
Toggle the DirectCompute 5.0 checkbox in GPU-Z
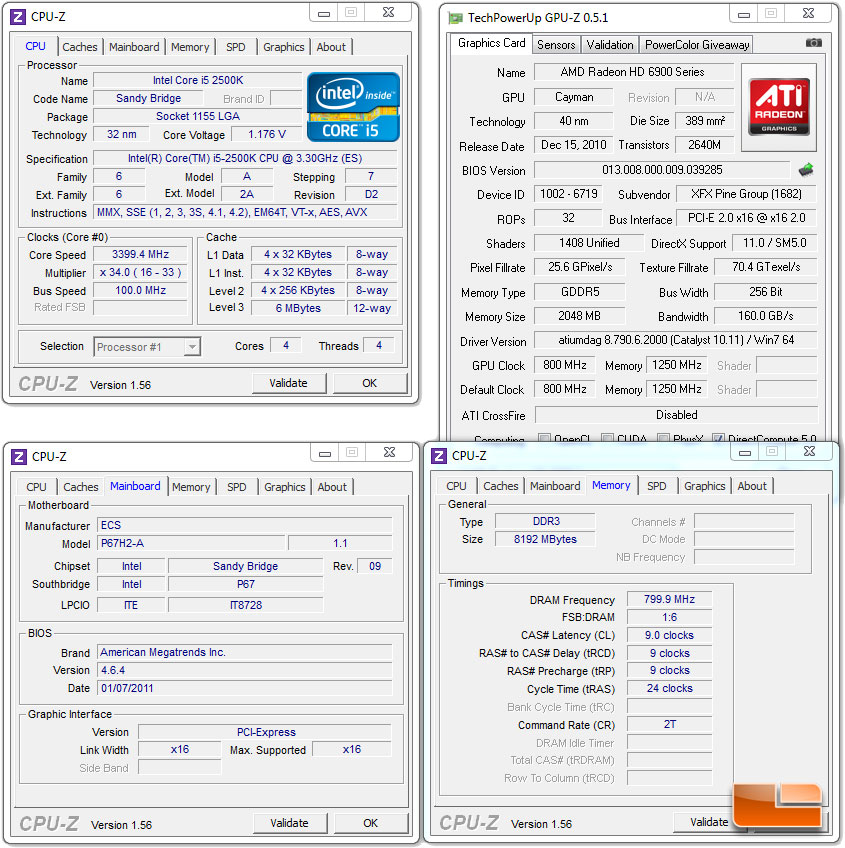[x=718, y=438]
